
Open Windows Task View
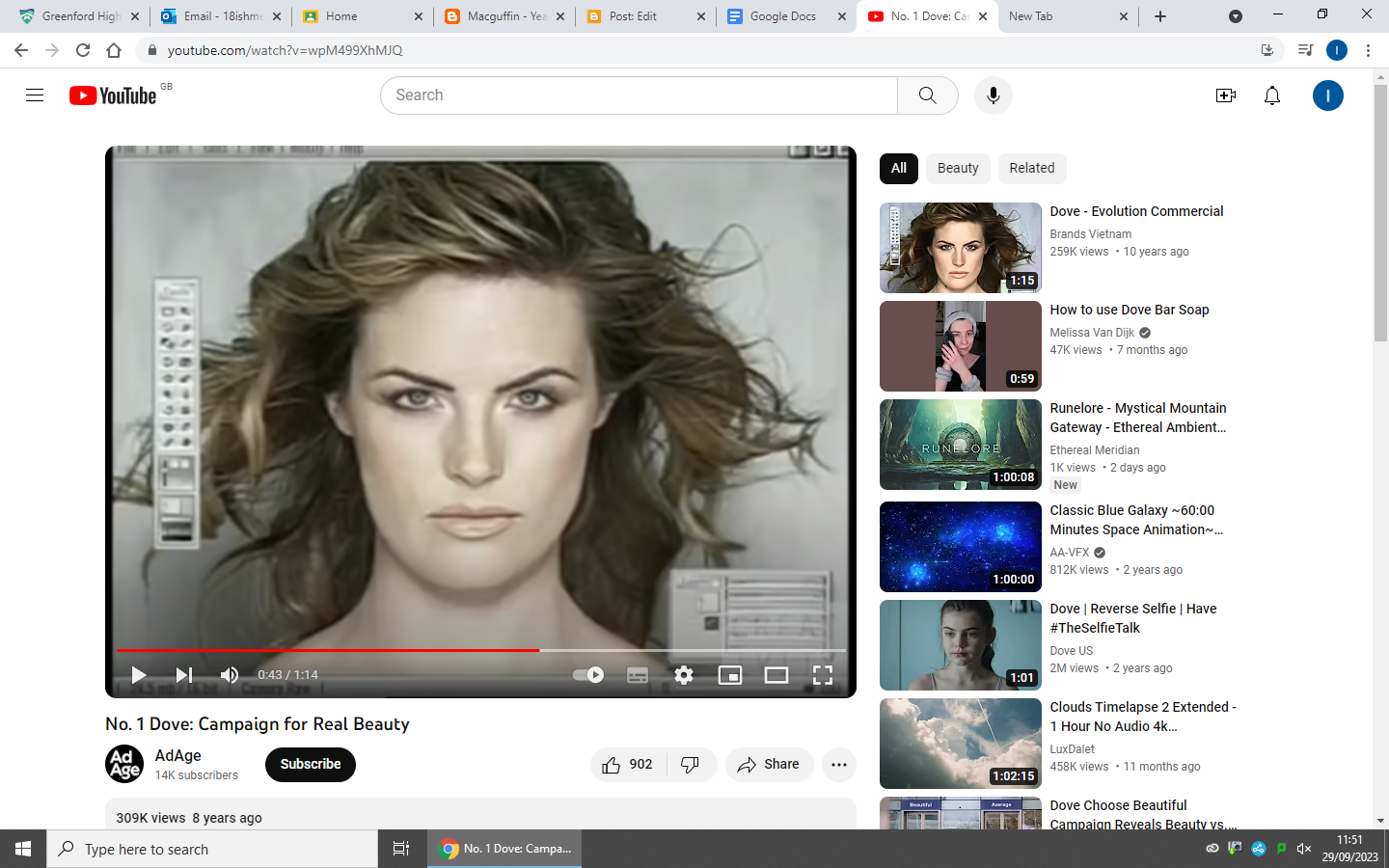[401, 849]
